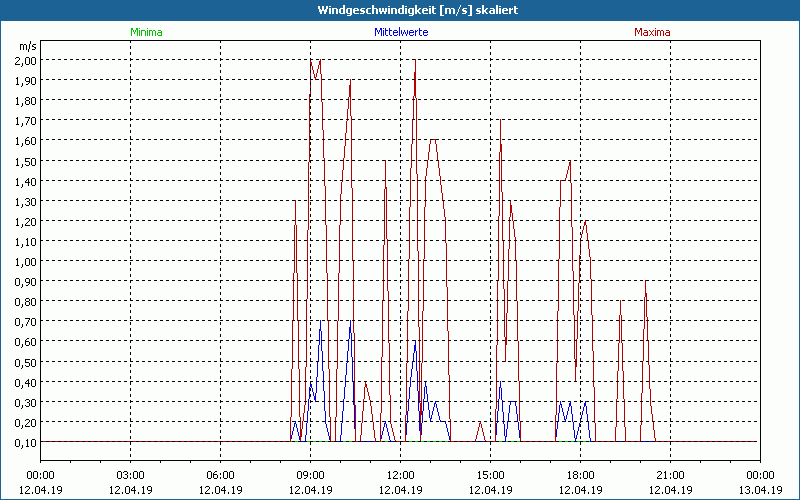Select the 18:00 time axis label
Viewport: 800px width, 500px height.
pos(580,475)
